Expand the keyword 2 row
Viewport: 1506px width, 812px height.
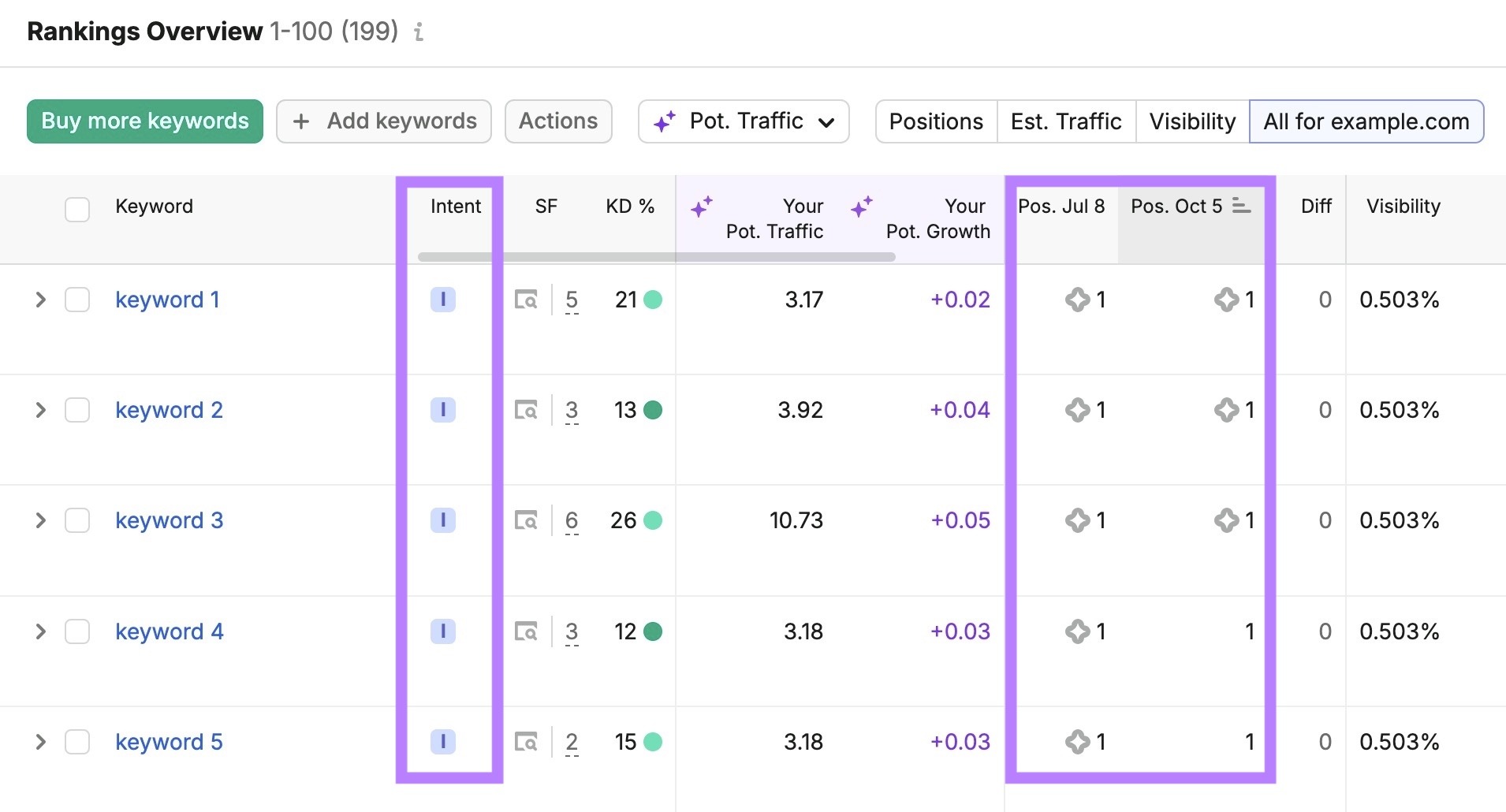(40, 410)
